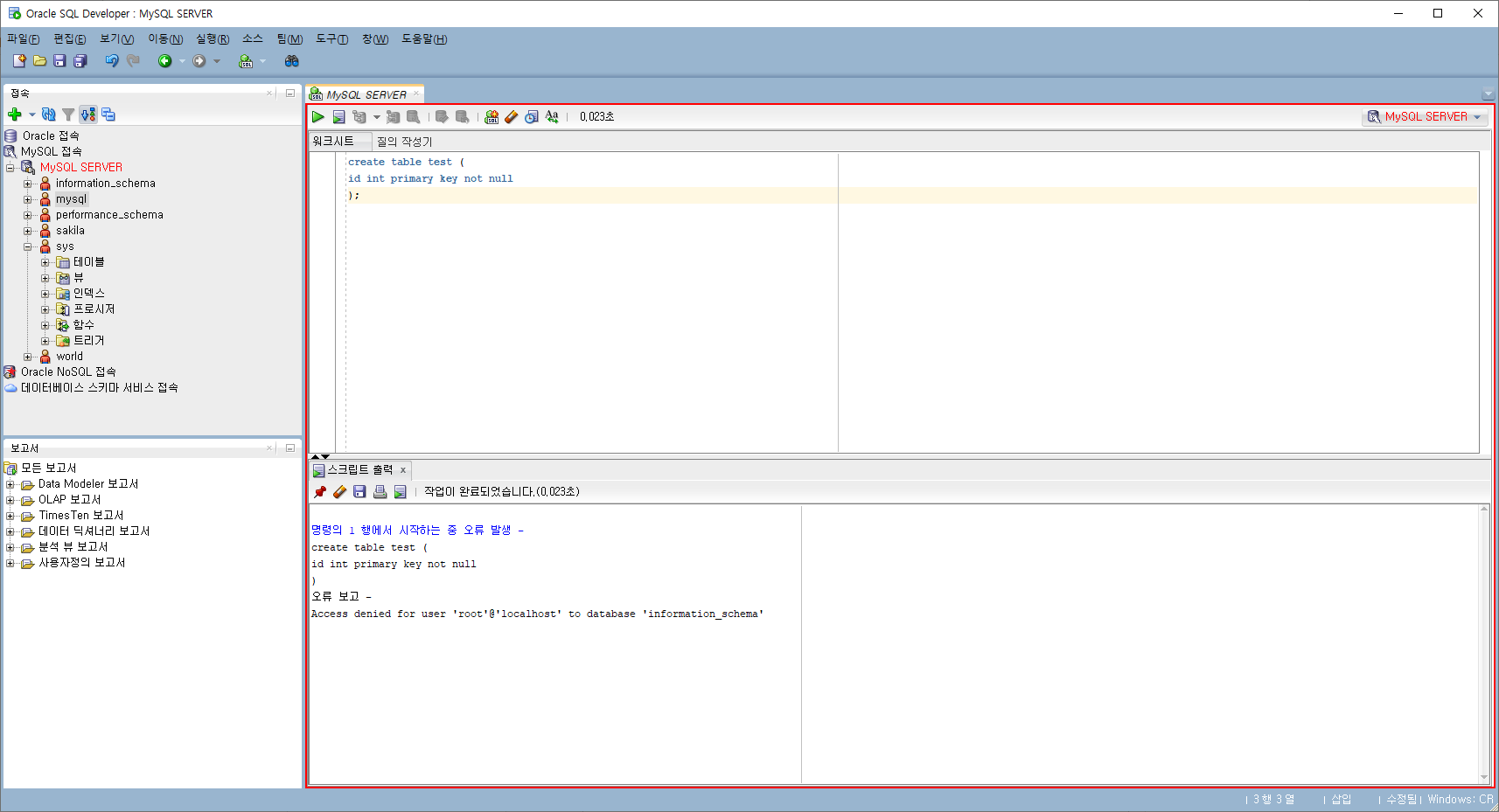Rollback changes using the rollback icon
This screenshot has width=1499, height=812.
coord(463,117)
